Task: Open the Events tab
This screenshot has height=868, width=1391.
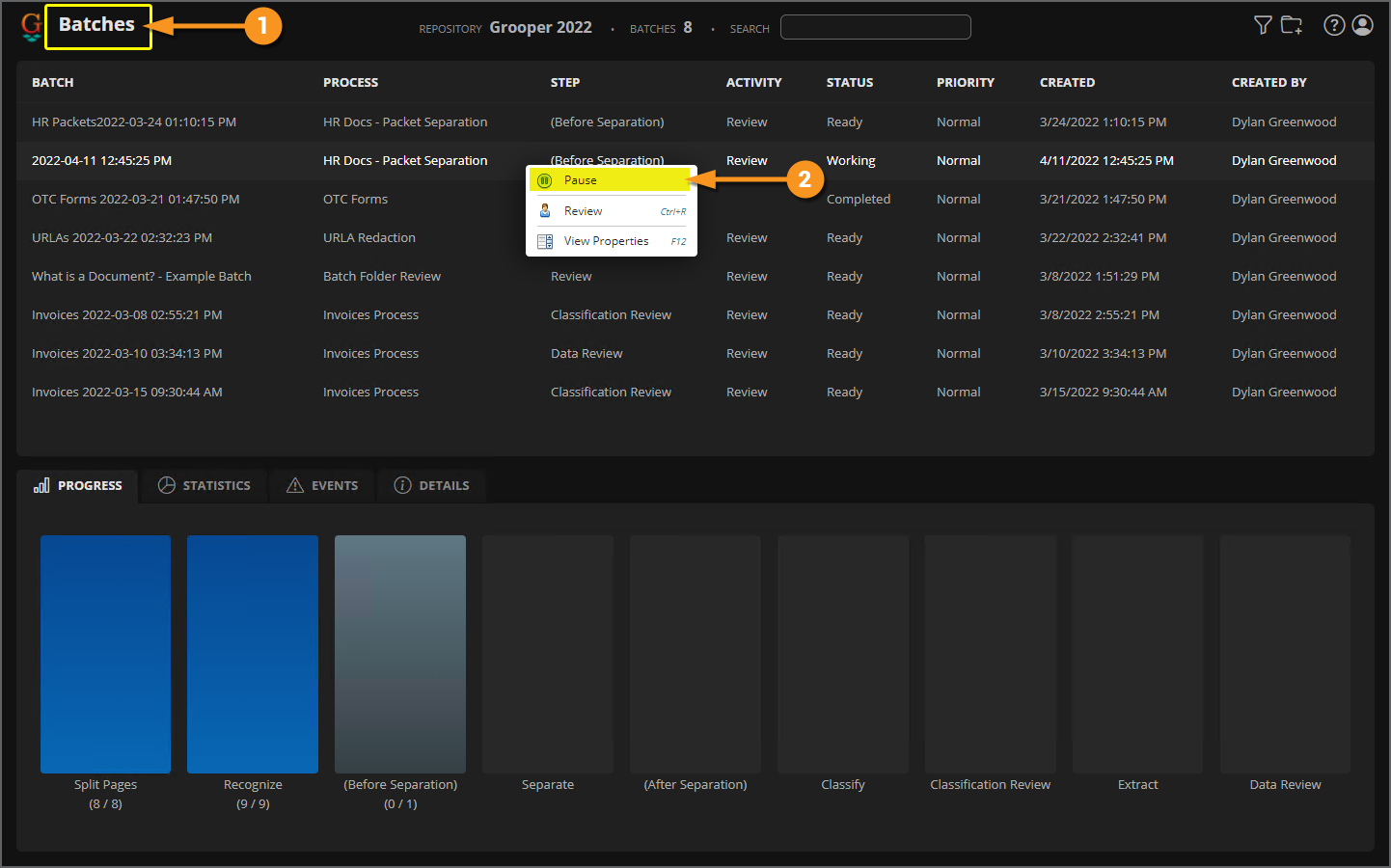Action: 322,485
